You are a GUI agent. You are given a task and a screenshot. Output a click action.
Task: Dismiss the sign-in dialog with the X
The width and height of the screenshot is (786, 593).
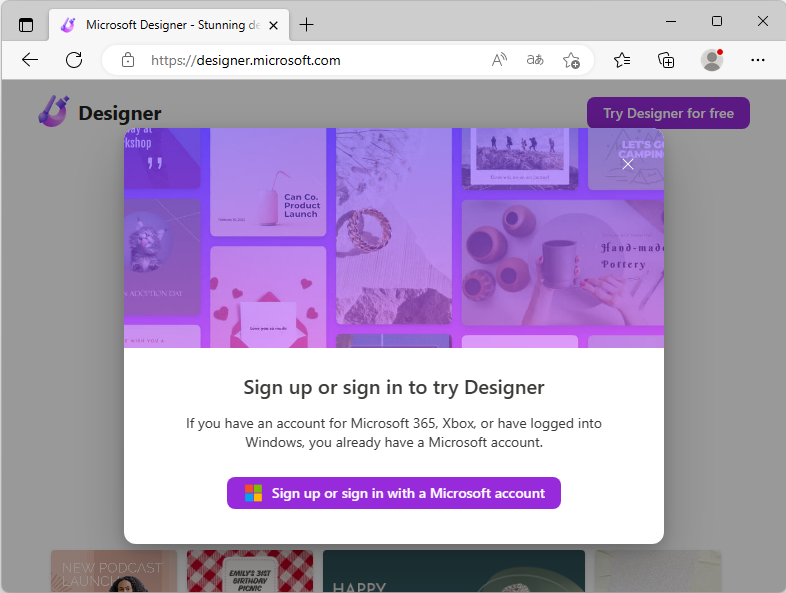628,164
